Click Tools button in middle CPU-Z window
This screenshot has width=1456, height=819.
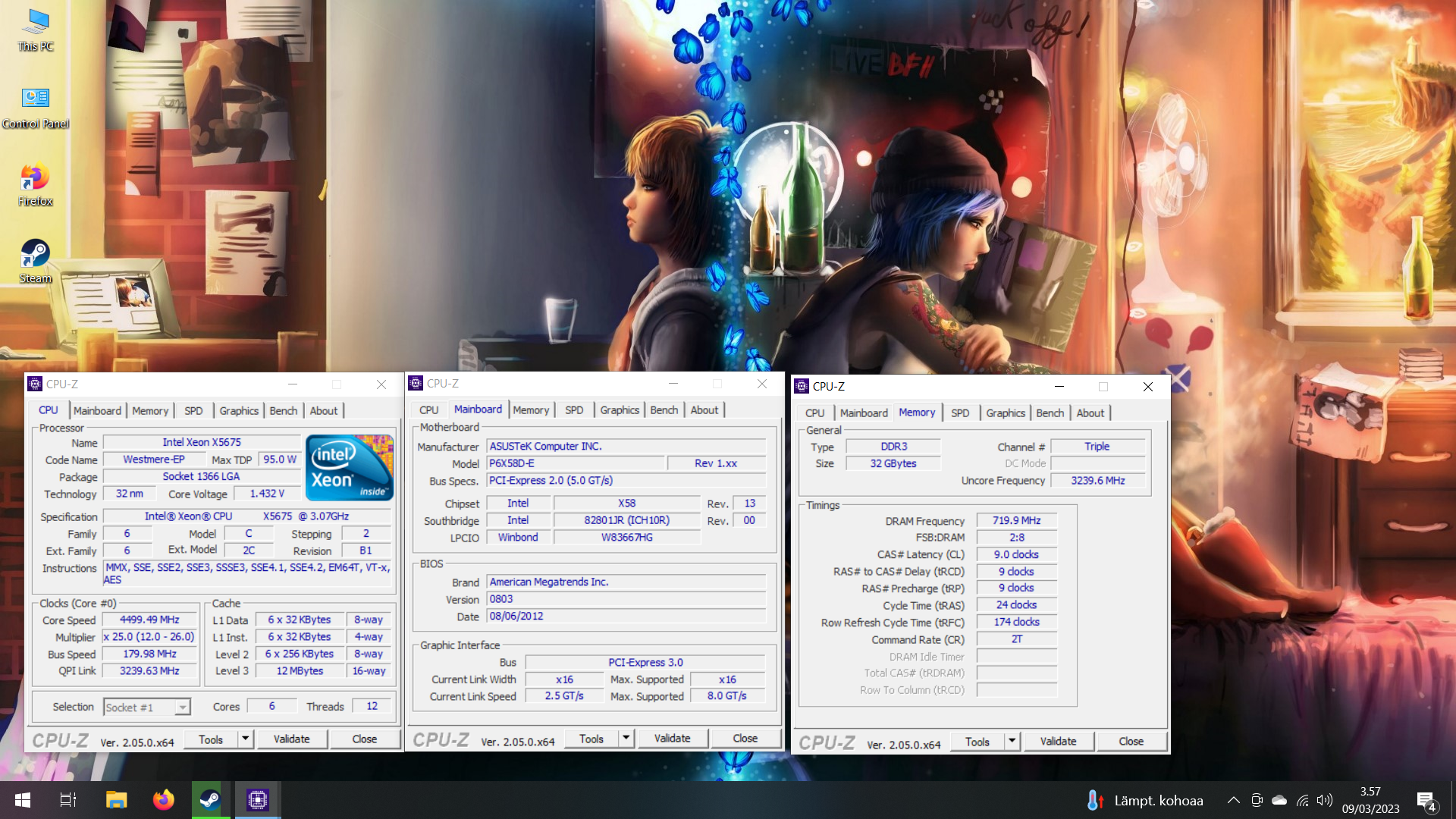591,738
